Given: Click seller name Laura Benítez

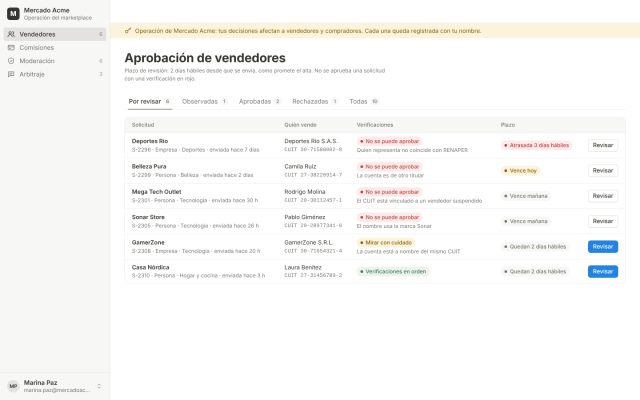Looking at the screenshot, I should [x=303, y=267].
